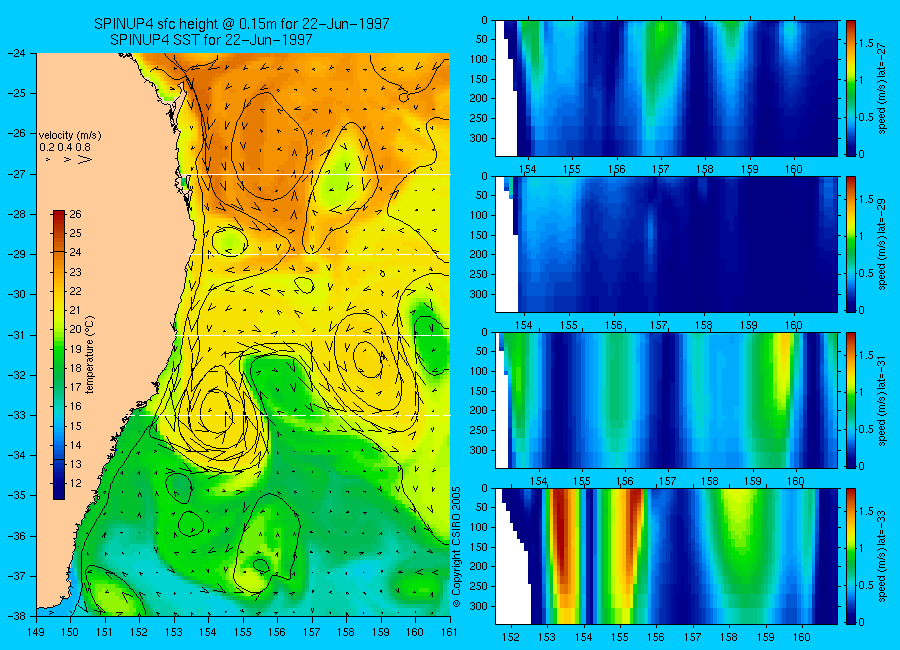
Task: Click the 160 longitude tick under lat=-29 section
Action: click(794, 326)
